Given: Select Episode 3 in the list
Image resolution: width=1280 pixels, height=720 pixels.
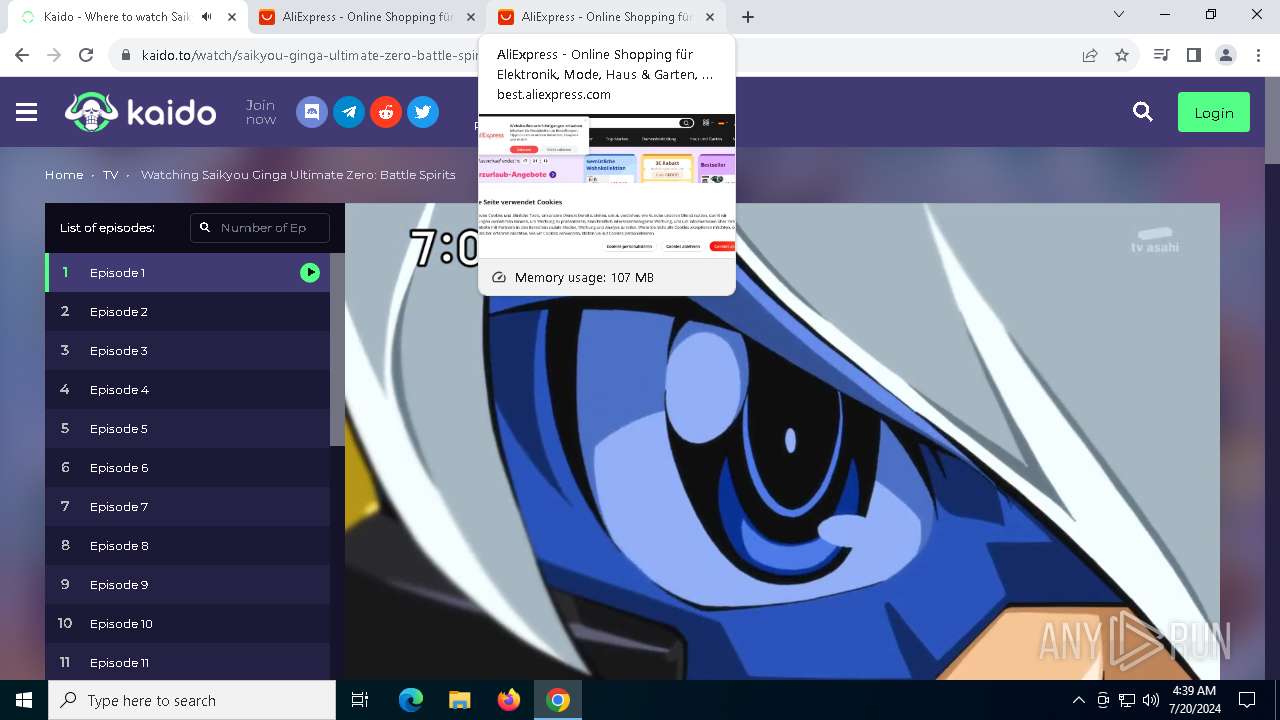Looking at the screenshot, I should (188, 350).
